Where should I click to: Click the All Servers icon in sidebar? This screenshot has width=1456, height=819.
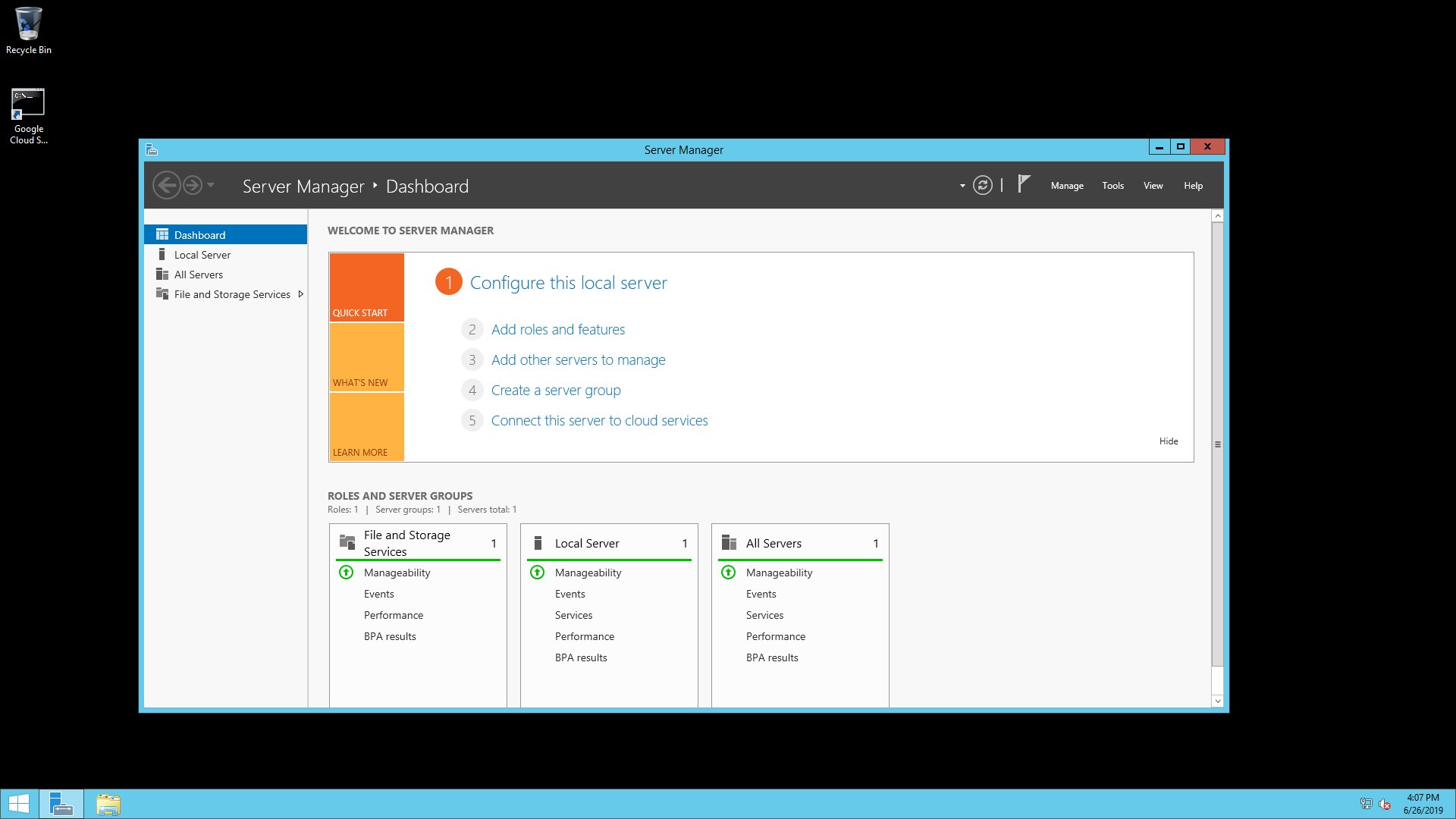point(163,274)
